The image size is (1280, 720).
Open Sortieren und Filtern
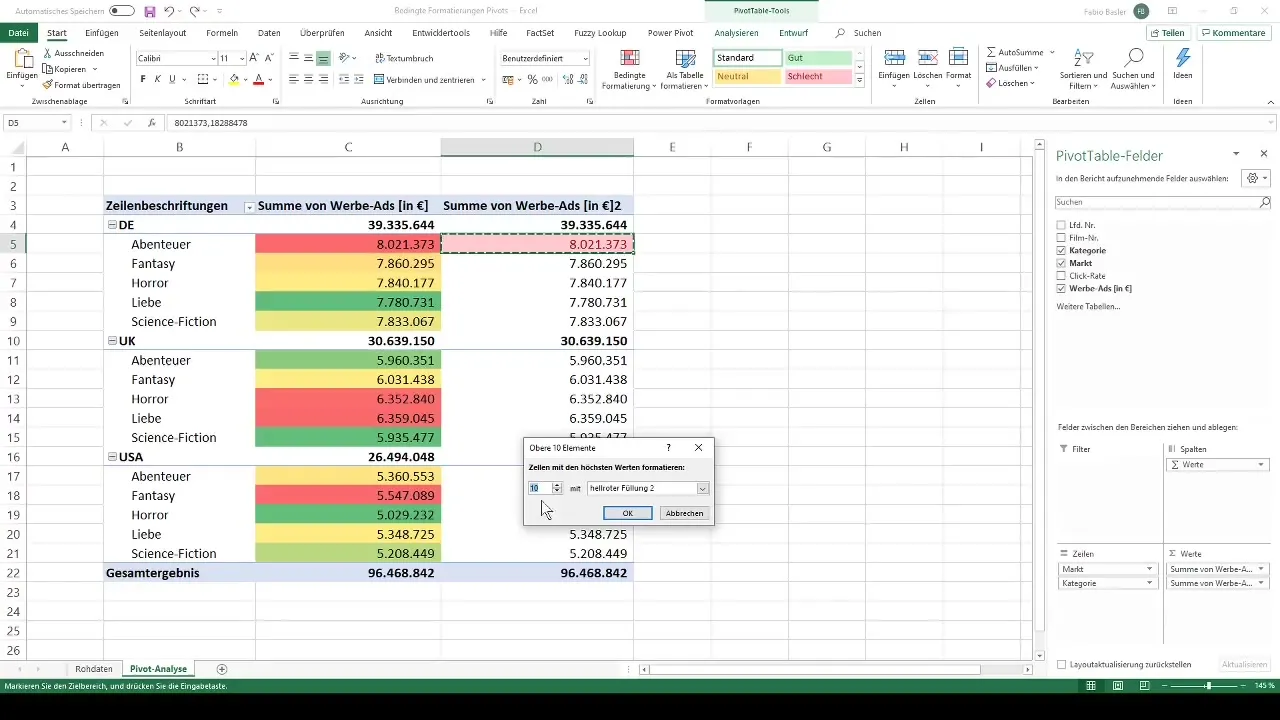pyautogui.click(x=1084, y=68)
